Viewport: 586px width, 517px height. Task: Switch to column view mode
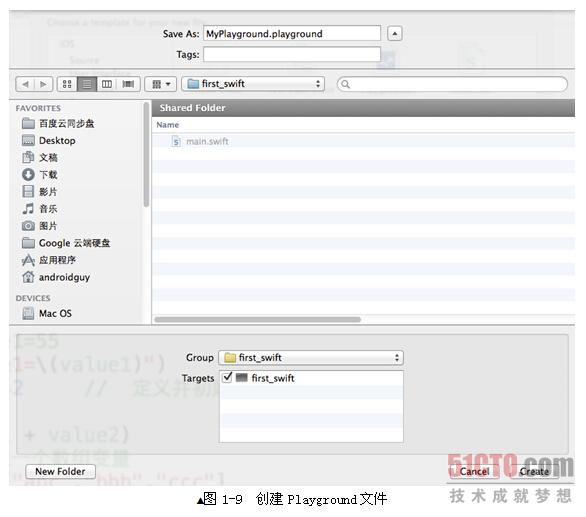[107, 84]
